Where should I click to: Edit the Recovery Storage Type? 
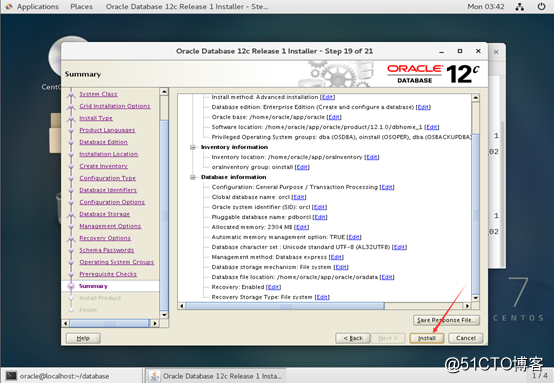coord(322,297)
